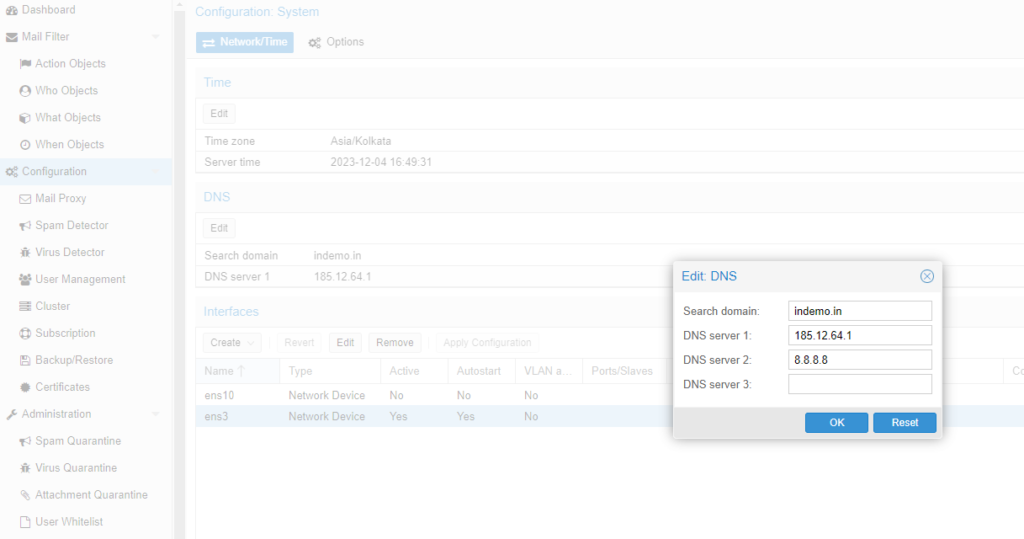Click the Mail Filter envelope icon
Screen dimensions: 1024x539
12,37
